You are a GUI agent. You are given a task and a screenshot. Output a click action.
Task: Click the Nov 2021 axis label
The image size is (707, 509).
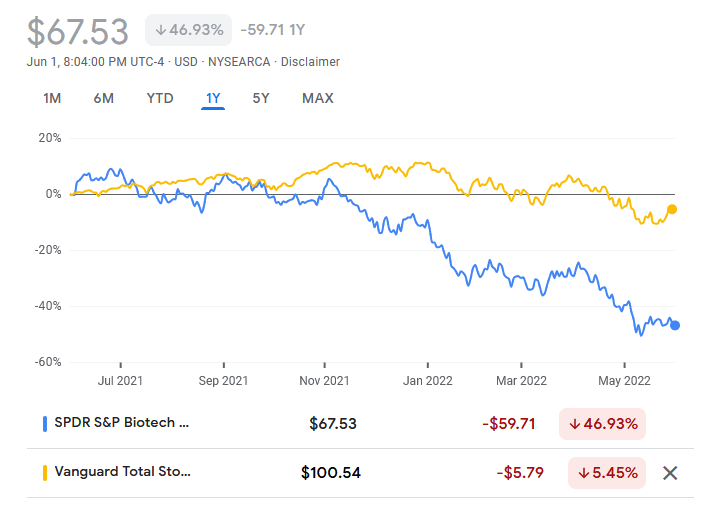[x=325, y=380]
